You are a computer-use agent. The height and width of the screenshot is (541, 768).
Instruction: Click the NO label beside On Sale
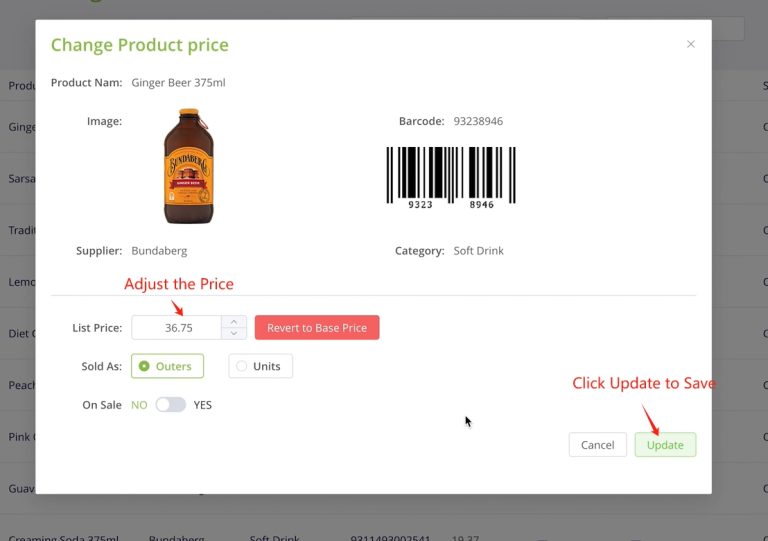pyautogui.click(x=139, y=405)
